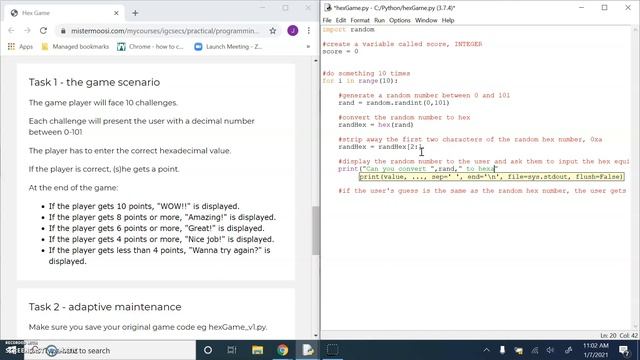Click the 'randHex = hex(rand)' line
Viewport: 640px width, 360px height.
[376, 125]
